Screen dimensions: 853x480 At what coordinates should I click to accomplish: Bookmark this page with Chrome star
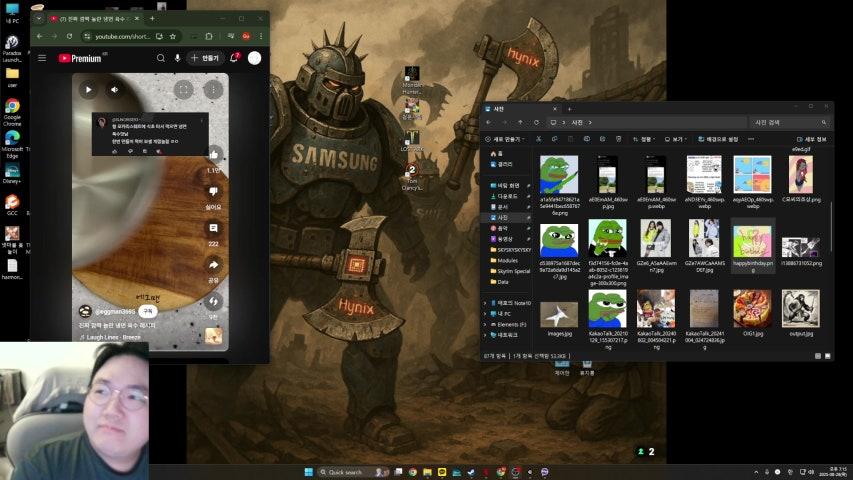(x=172, y=36)
